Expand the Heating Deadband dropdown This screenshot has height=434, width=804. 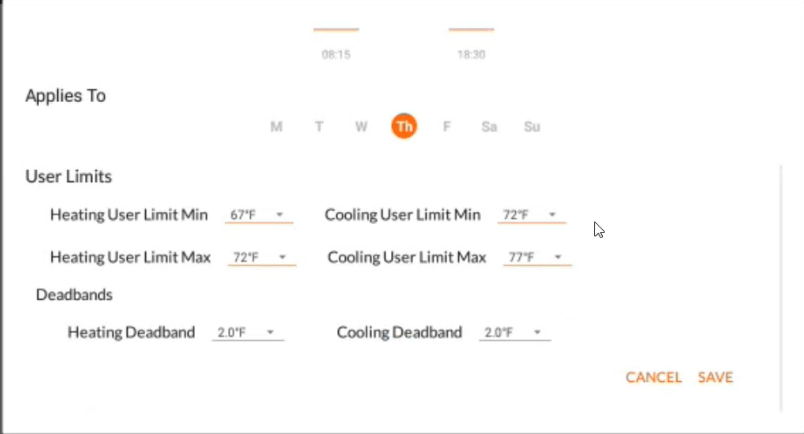[x=248, y=332]
